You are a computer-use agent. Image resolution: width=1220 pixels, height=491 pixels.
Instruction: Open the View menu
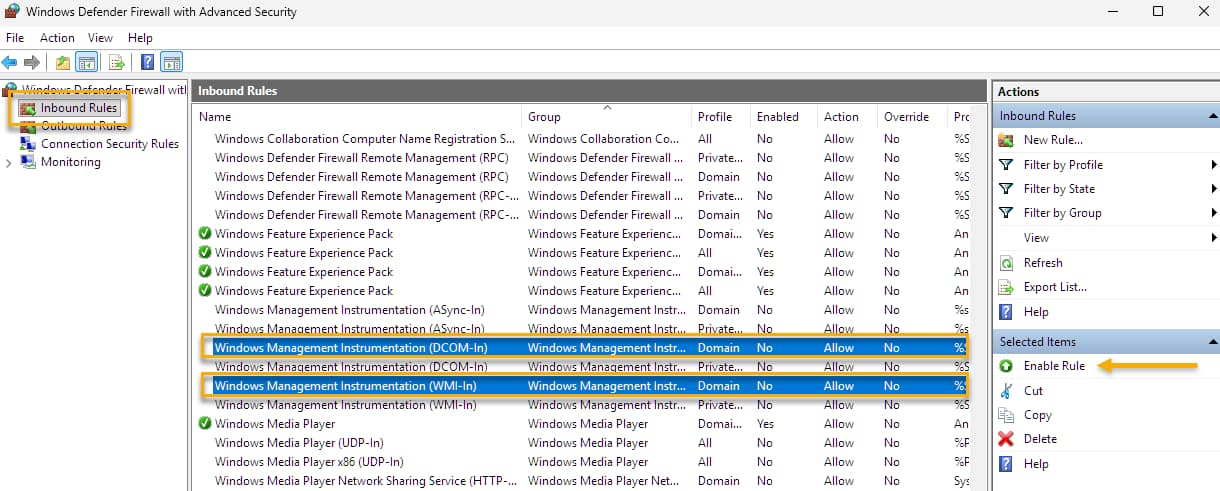(x=100, y=38)
